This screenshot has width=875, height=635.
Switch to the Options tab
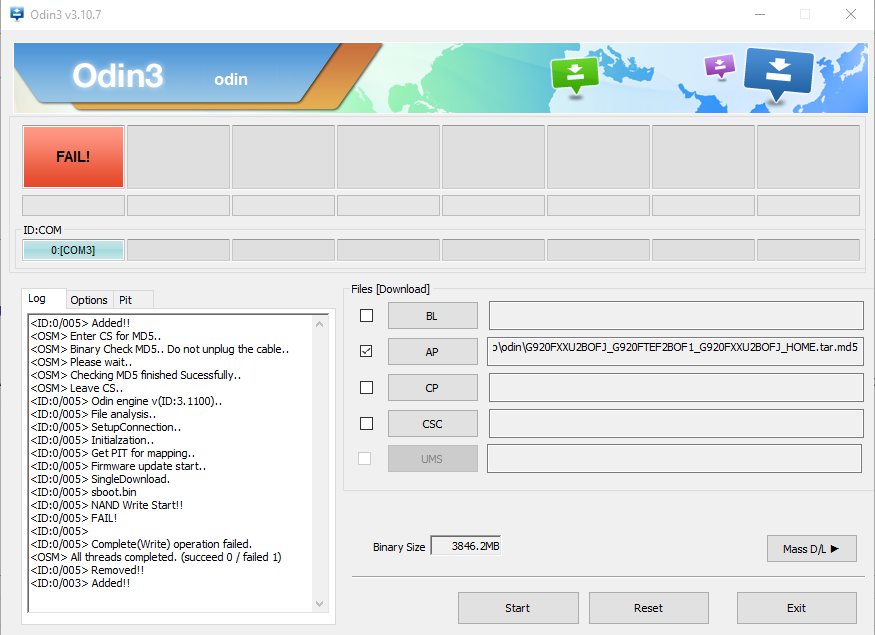click(89, 300)
